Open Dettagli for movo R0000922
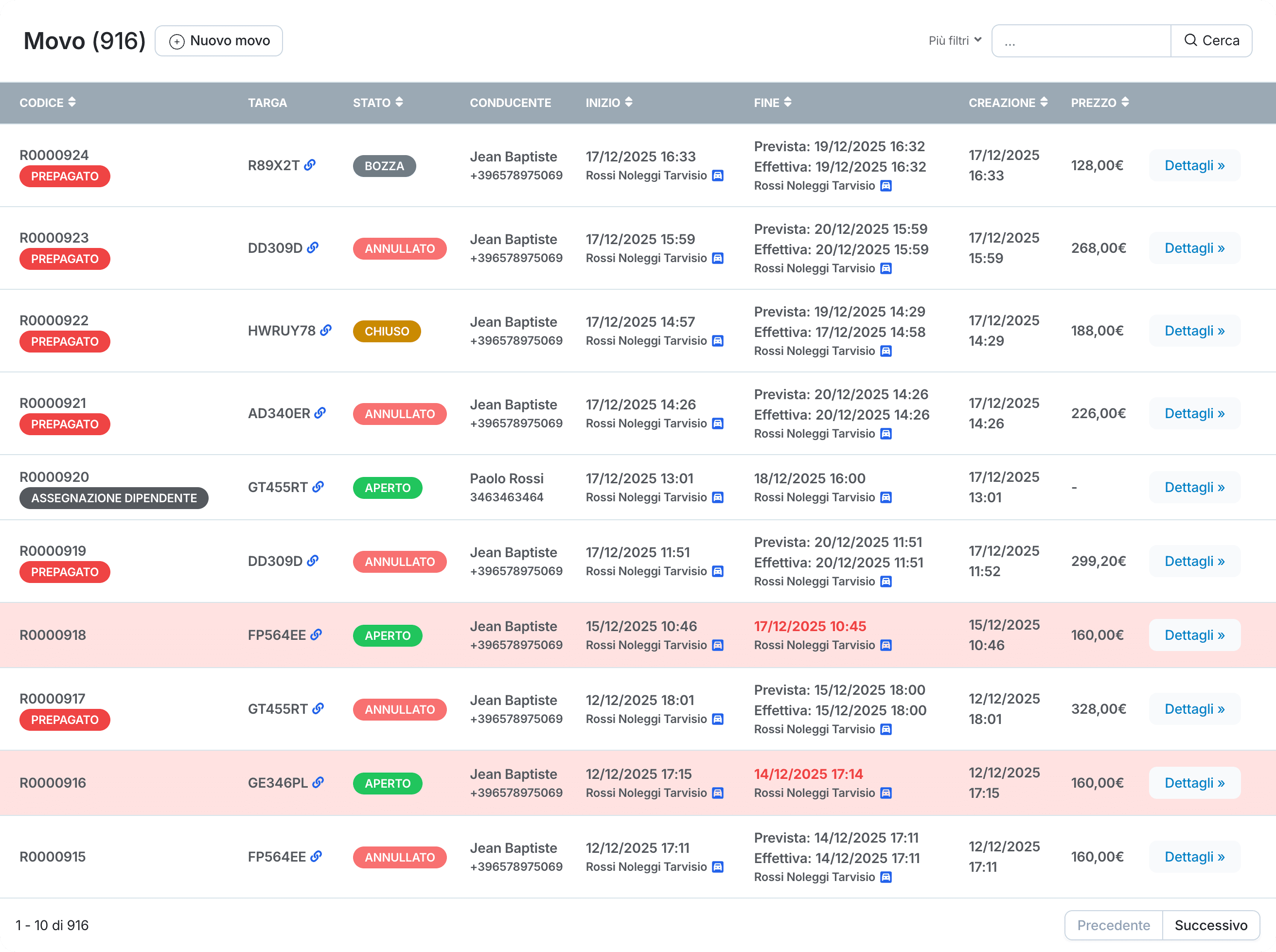Screen dimensions: 1276x952 pyautogui.click(x=1194, y=331)
